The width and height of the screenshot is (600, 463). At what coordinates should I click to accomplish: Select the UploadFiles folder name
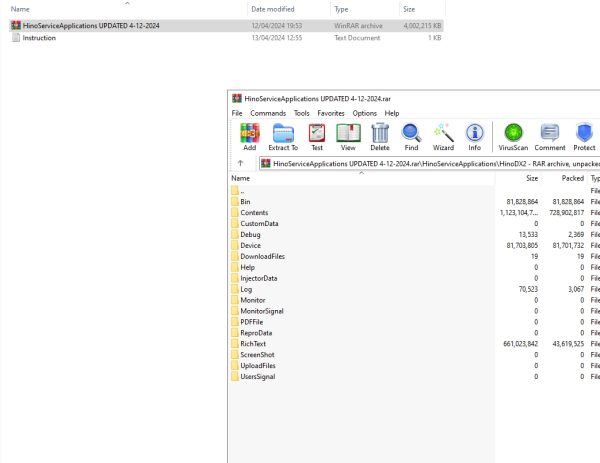coord(258,365)
